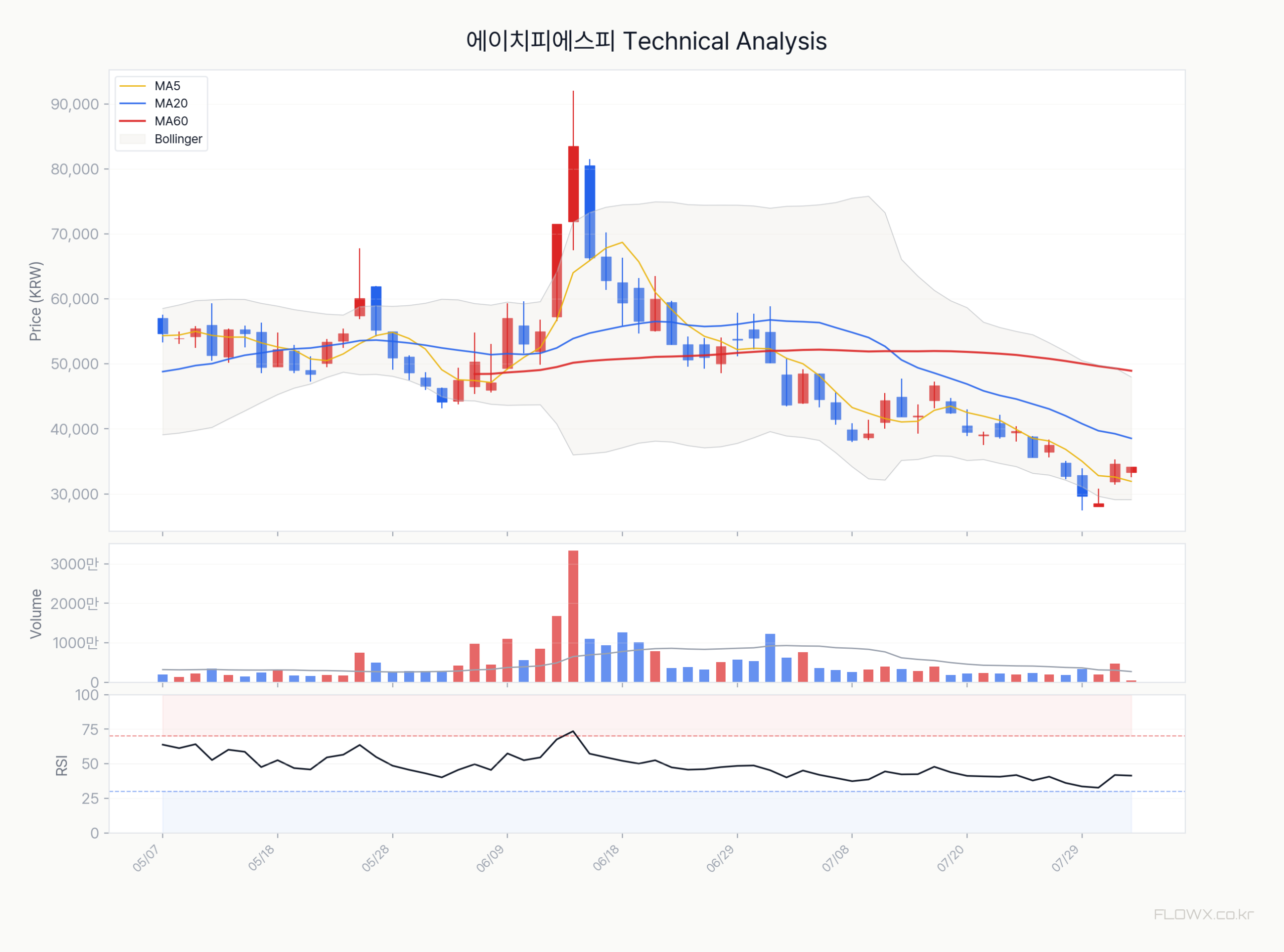Click the 07/29 date label
This screenshot has height=952, width=1284.
1065,859
